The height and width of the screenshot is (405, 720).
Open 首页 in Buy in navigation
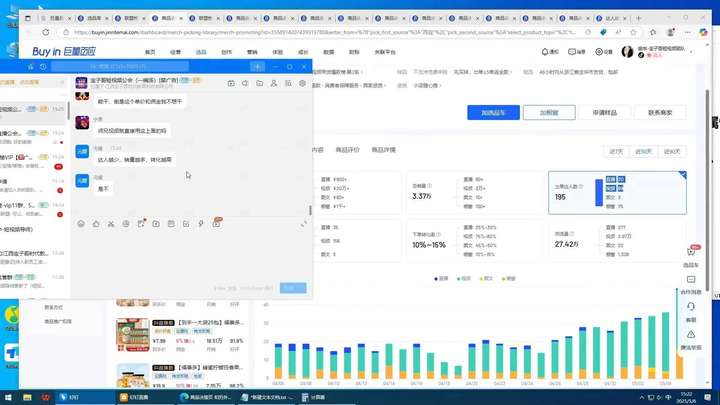(x=150, y=52)
